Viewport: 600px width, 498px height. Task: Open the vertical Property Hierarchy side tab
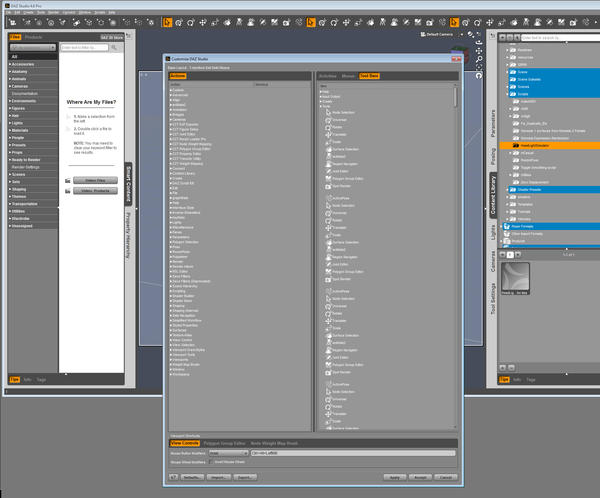(129, 236)
